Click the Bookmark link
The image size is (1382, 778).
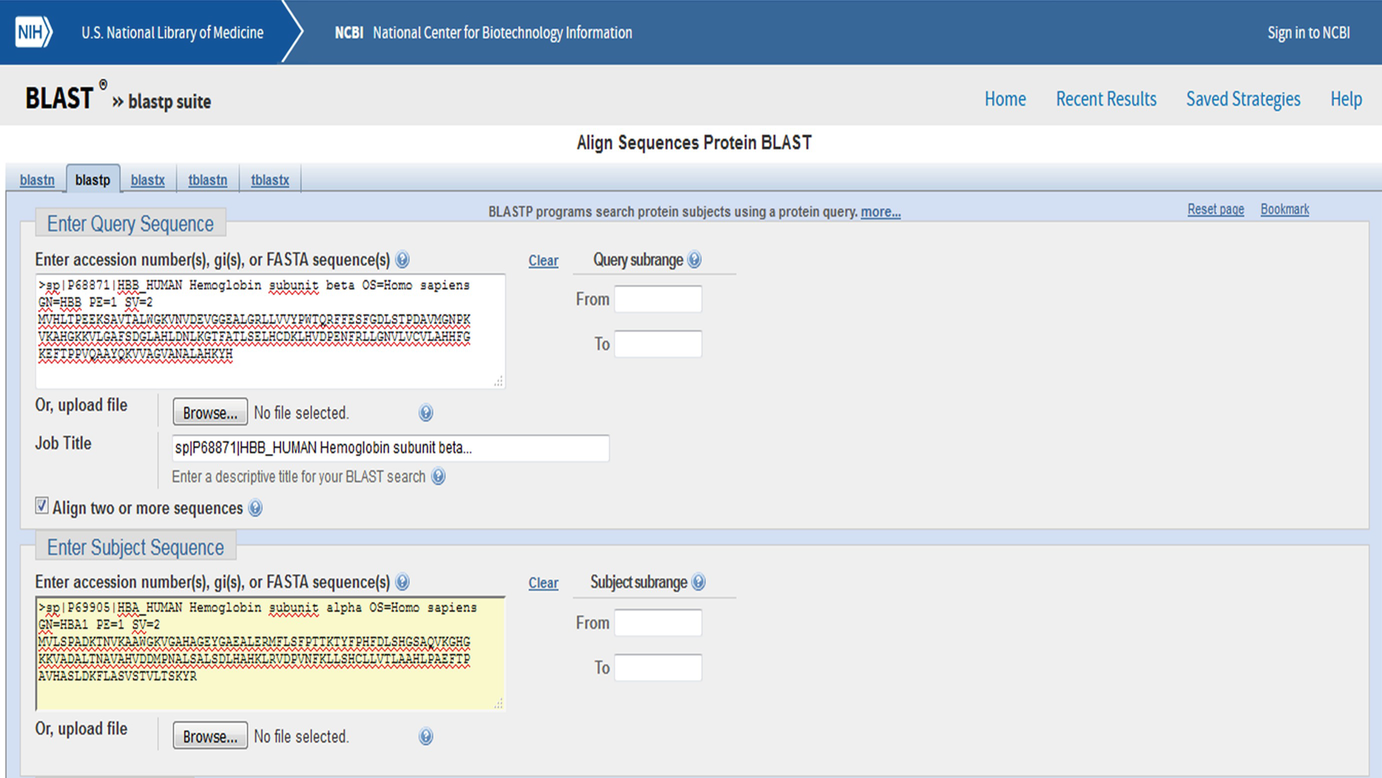click(1284, 209)
